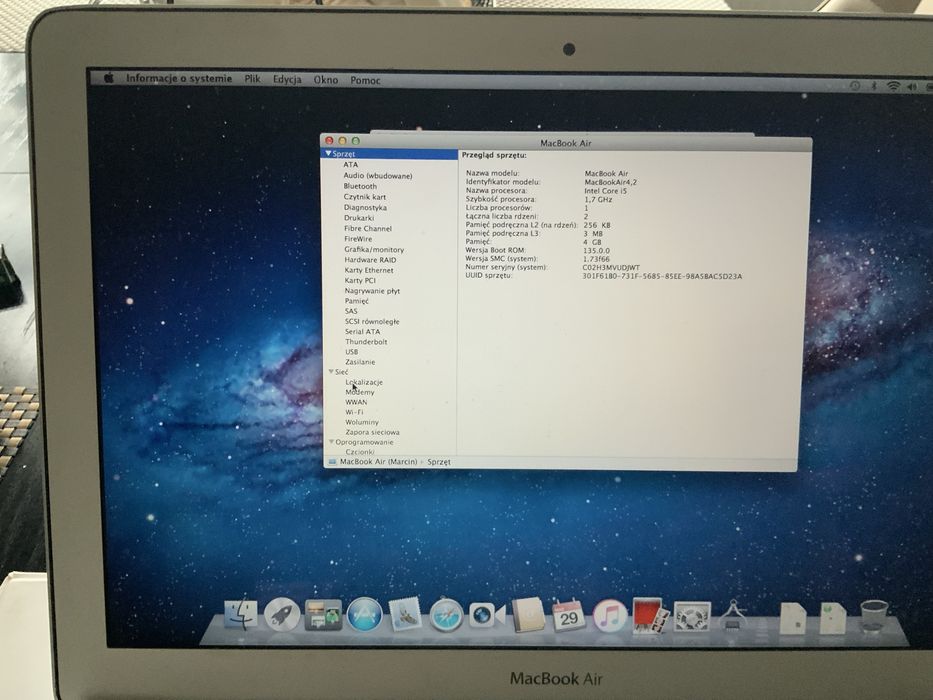Click the volume speaker status icon
933x700 pixels.
[912, 87]
